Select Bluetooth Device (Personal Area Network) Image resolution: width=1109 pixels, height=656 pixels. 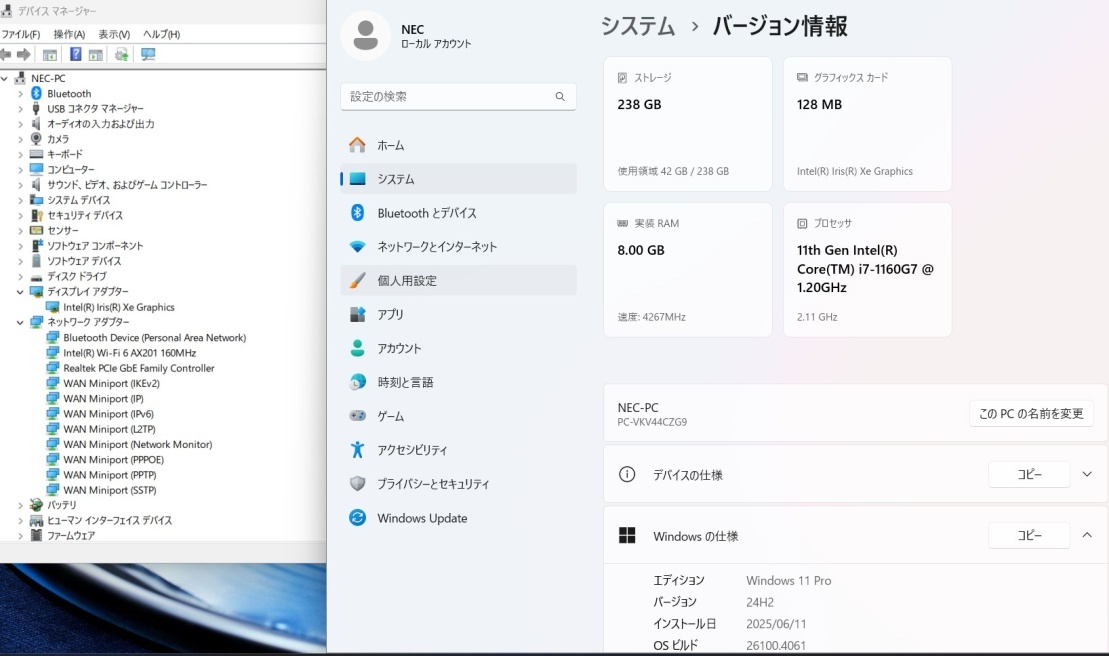pos(154,338)
